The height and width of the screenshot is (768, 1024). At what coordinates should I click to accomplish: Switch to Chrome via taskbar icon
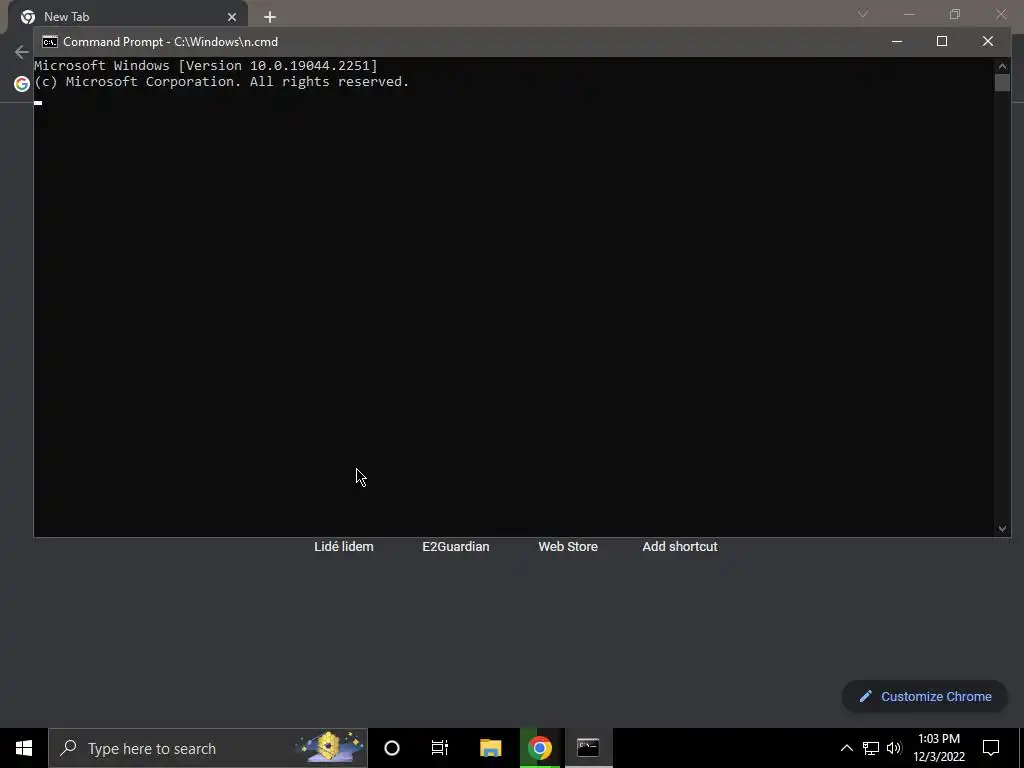click(539, 748)
